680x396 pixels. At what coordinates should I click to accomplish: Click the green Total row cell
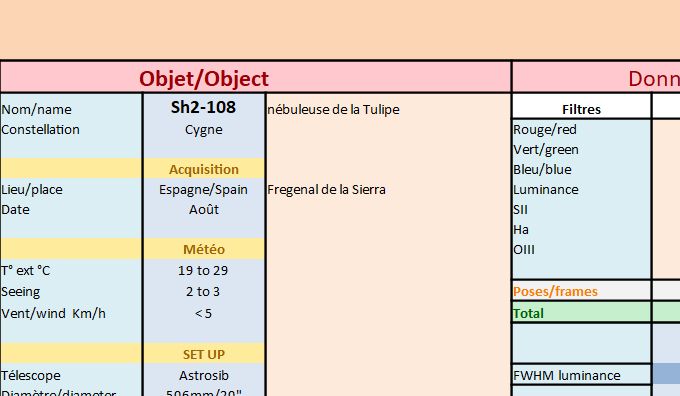click(x=581, y=313)
